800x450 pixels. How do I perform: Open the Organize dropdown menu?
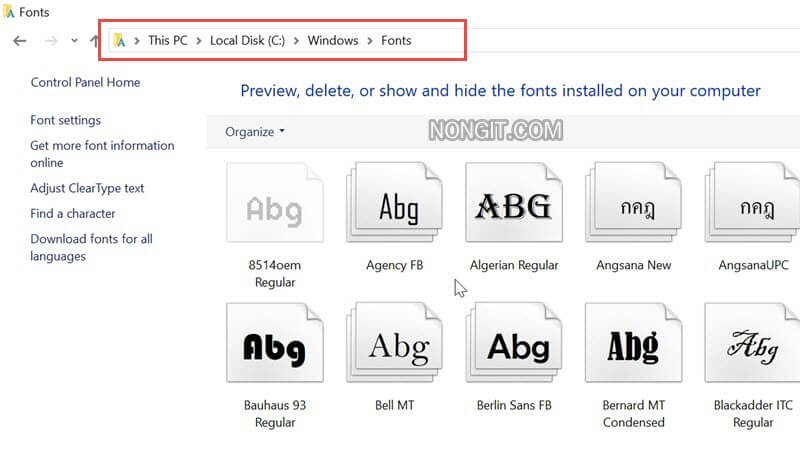coord(255,132)
